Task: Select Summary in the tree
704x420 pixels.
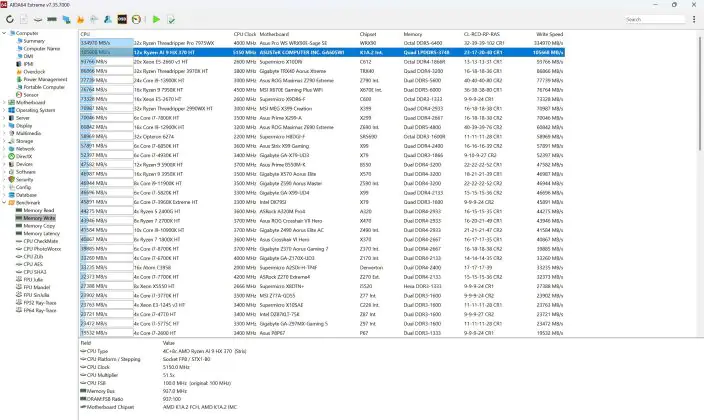Action: (x=34, y=41)
